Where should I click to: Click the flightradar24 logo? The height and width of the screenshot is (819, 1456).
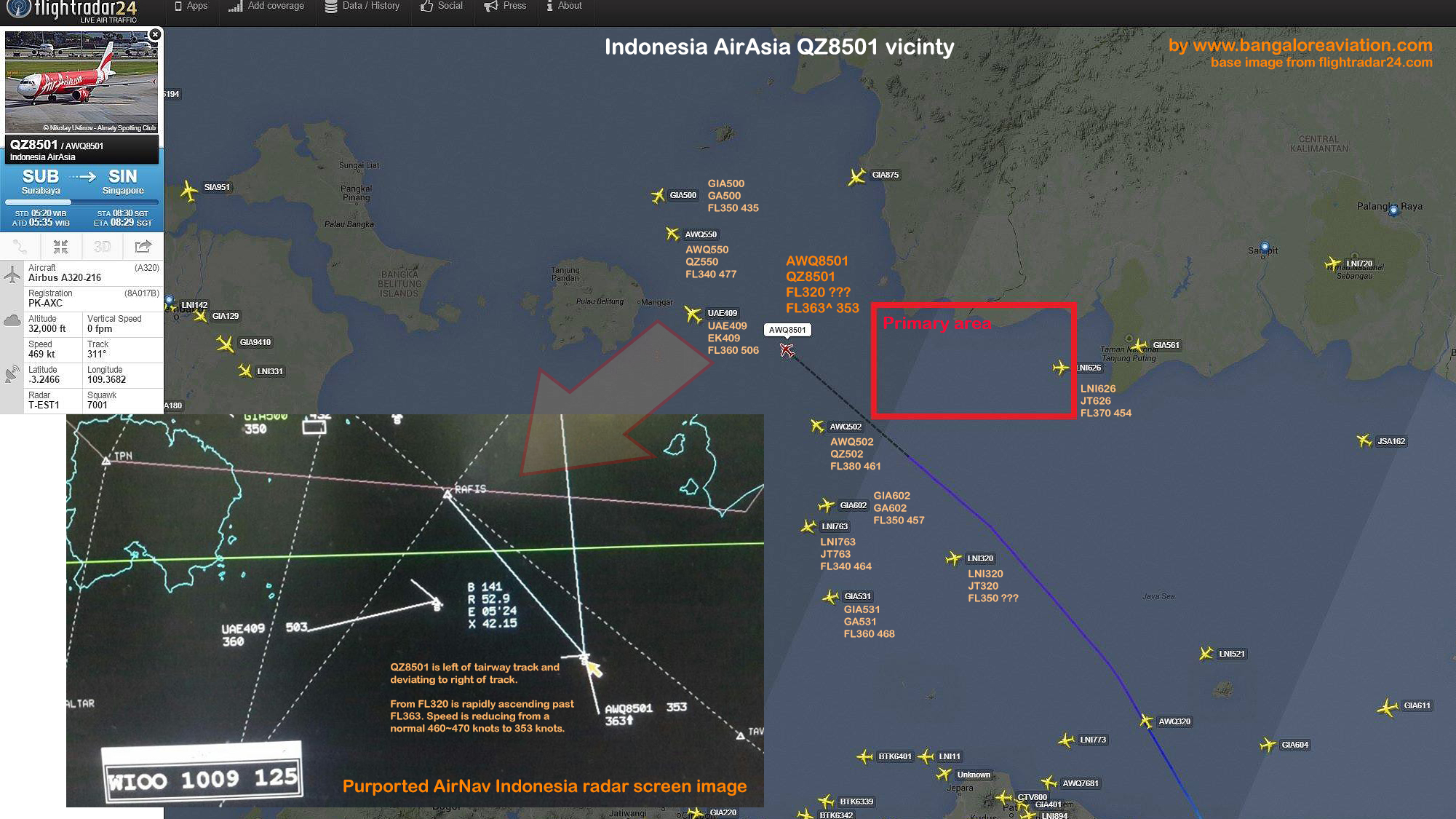coord(71,10)
